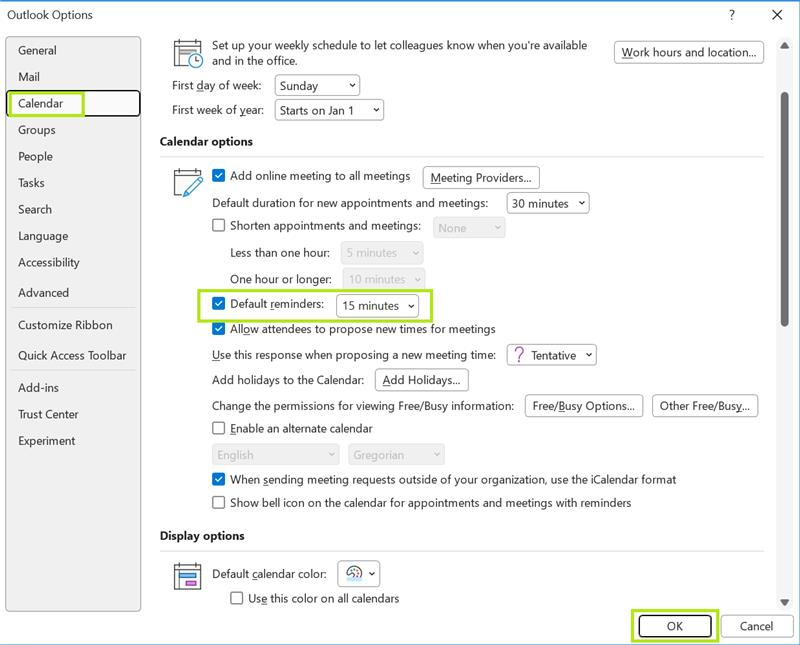The image size is (800, 645).
Task: Click the work schedule calendar-clock icon
Action: [188, 54]
